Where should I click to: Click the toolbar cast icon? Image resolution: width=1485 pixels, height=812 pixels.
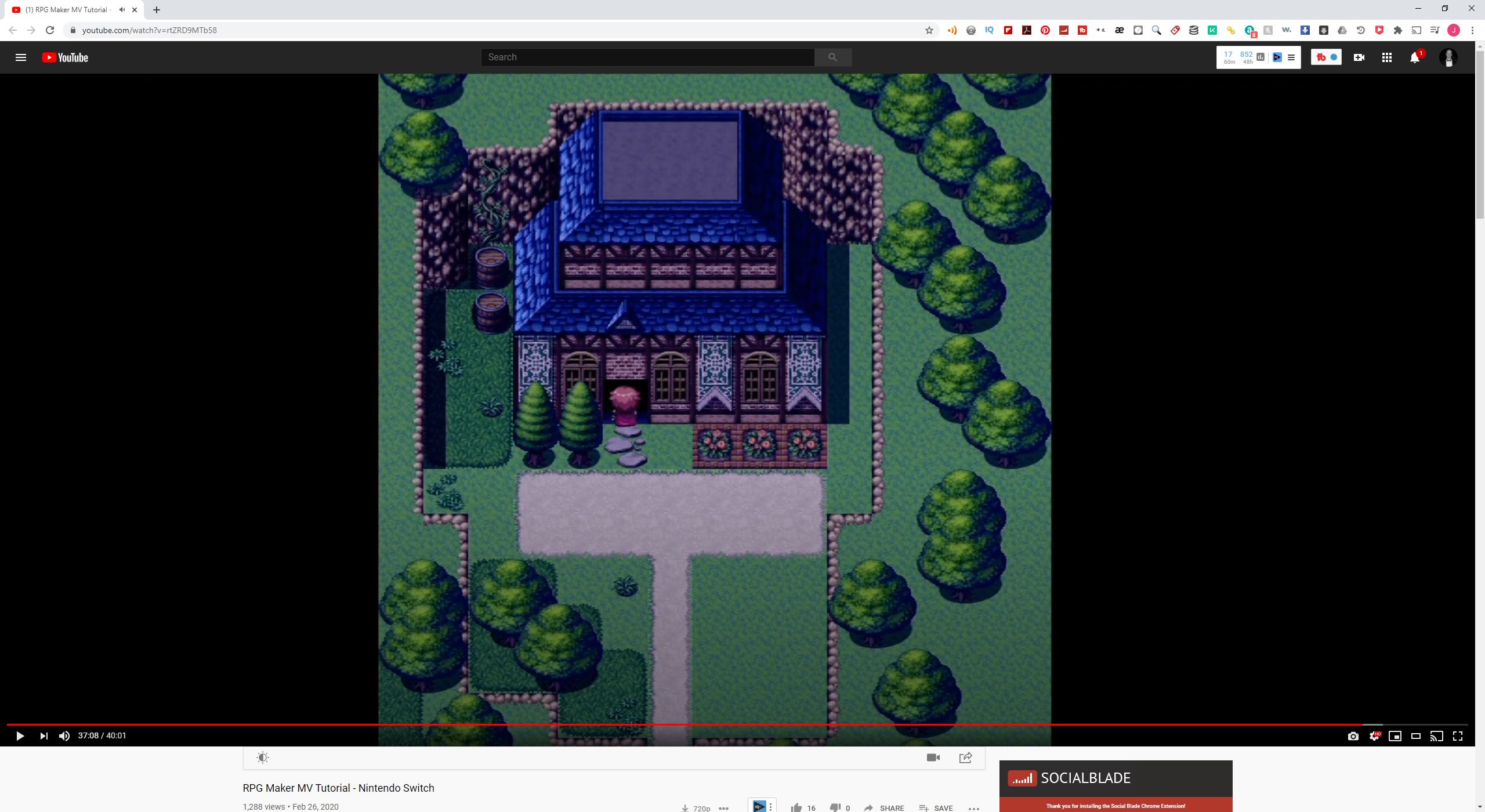(x=1417, y=30)
